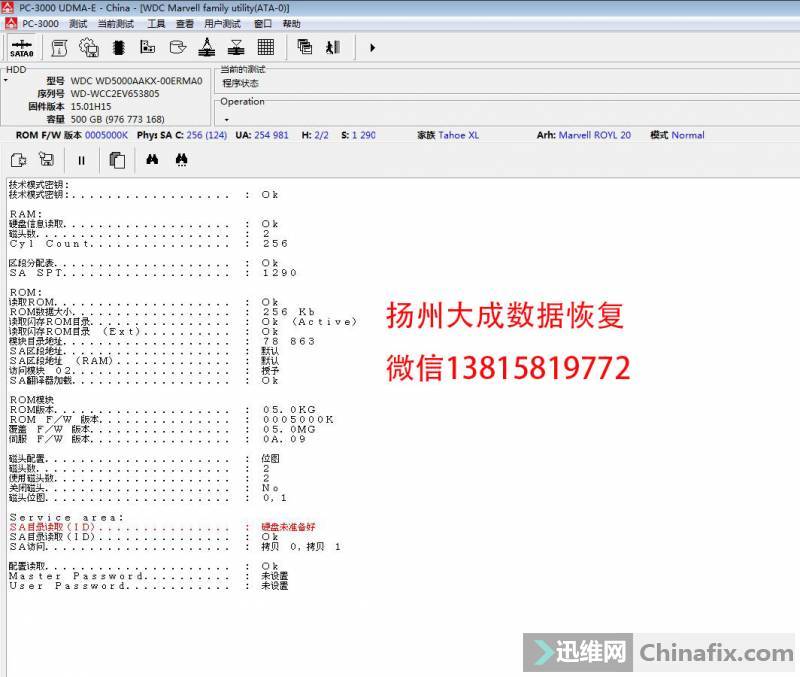Viewport: 800px width, 677px height.
Task: Click model value WDC WD5000AAKX-00ERMA0
Action: point(136,81)
